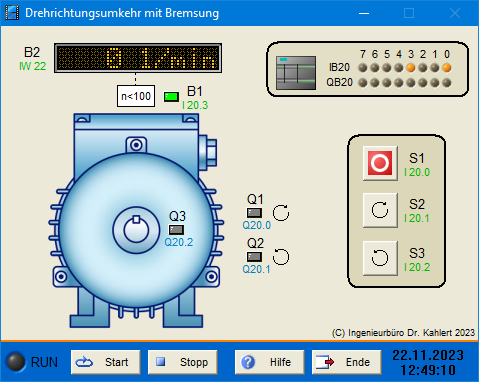Click the motor shaft center
Viewport: 479px width, 382px height.
136,230
